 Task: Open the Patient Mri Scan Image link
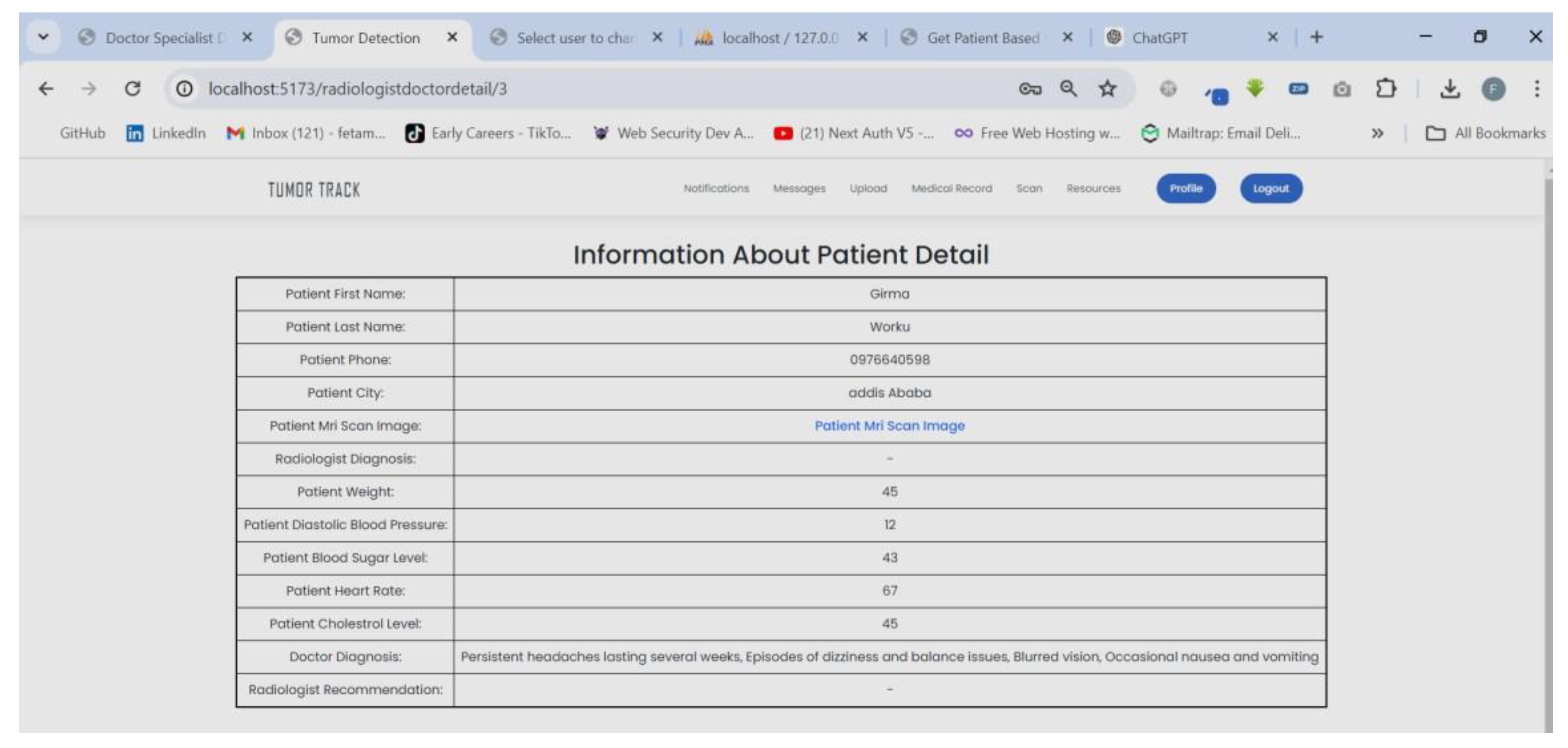point(889,425)
